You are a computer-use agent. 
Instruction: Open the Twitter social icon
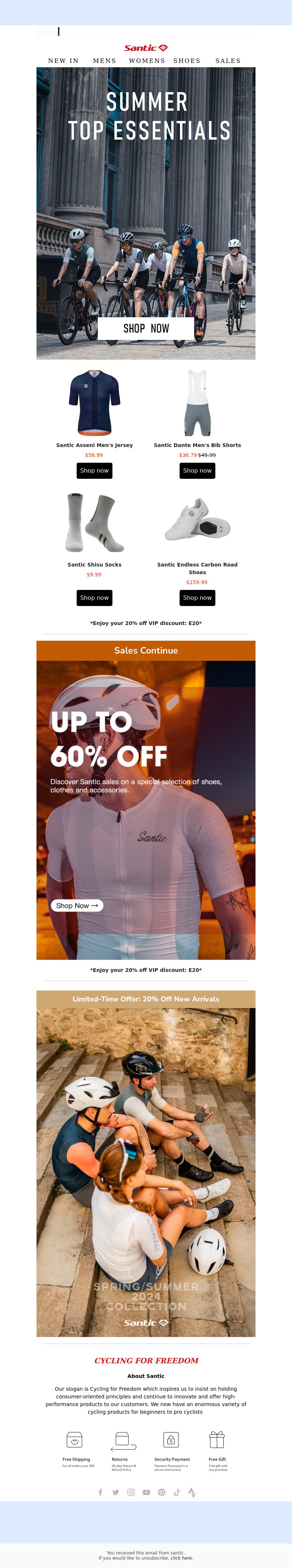[x=116, y=1492]
